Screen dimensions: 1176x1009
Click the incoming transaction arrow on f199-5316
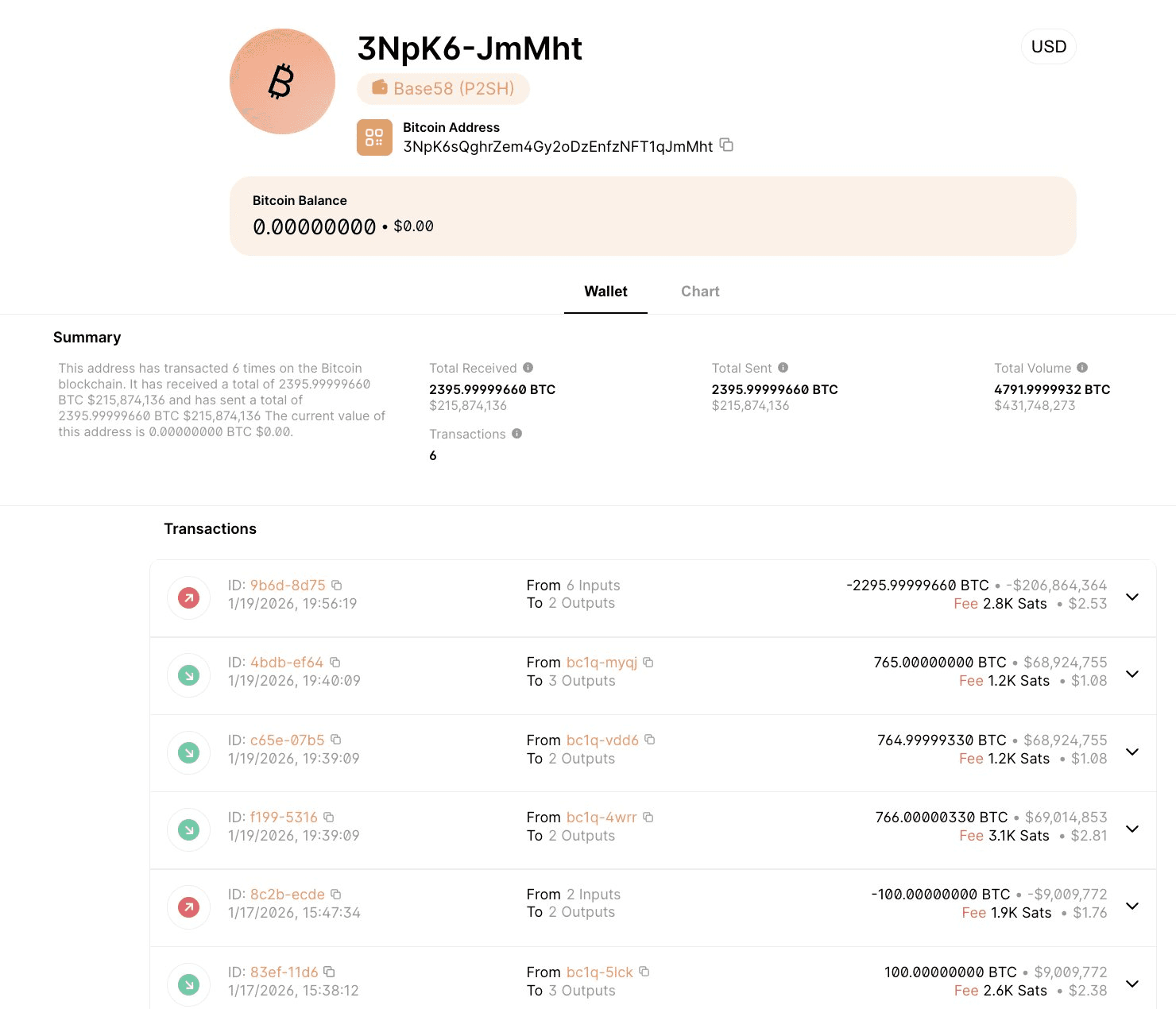click(x=188, y=829)
